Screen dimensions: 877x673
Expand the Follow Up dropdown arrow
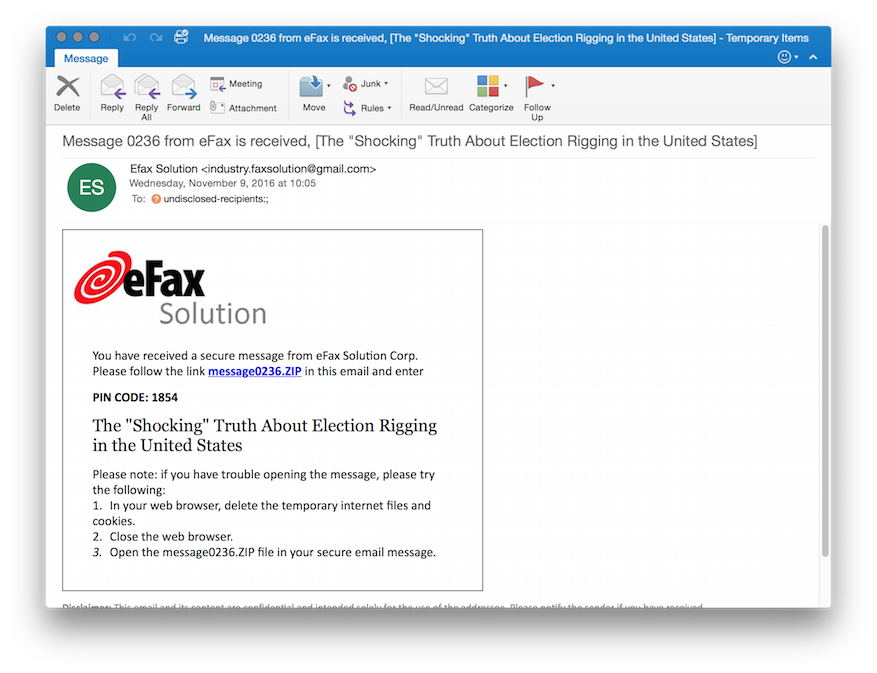click(553, 86)
